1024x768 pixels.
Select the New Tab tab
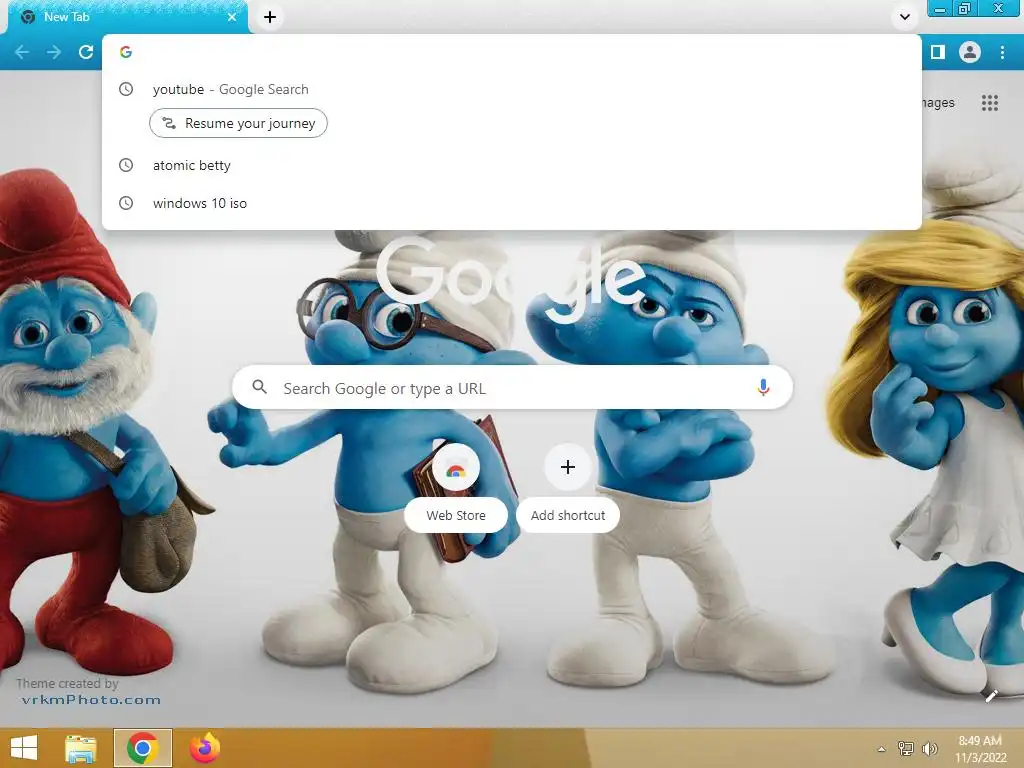click(x=127, y=17)
